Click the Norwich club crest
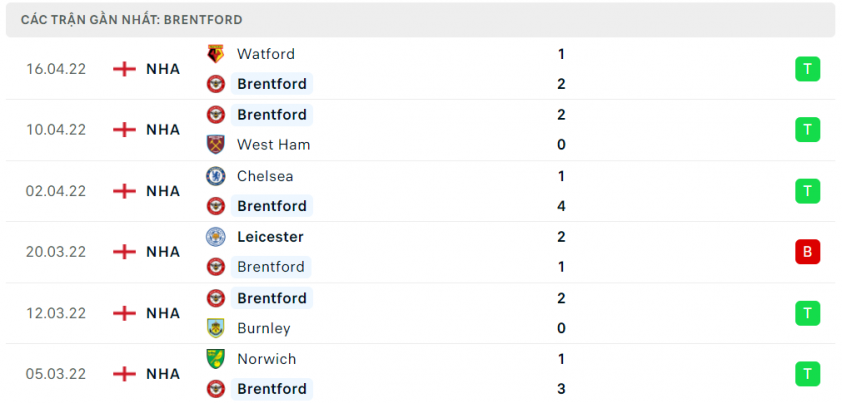 [x=216, y=359]
